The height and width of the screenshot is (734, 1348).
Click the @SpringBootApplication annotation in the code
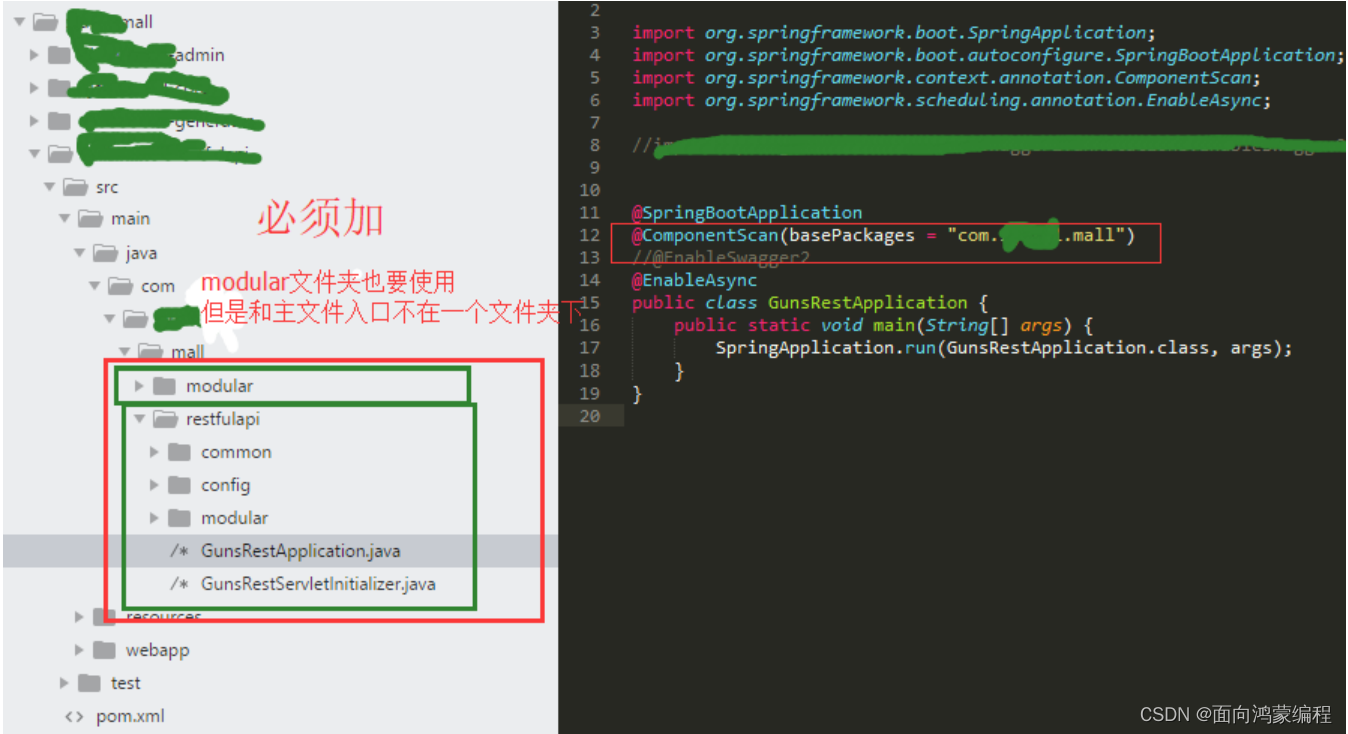pyautogui.click(x=746, y=212)
